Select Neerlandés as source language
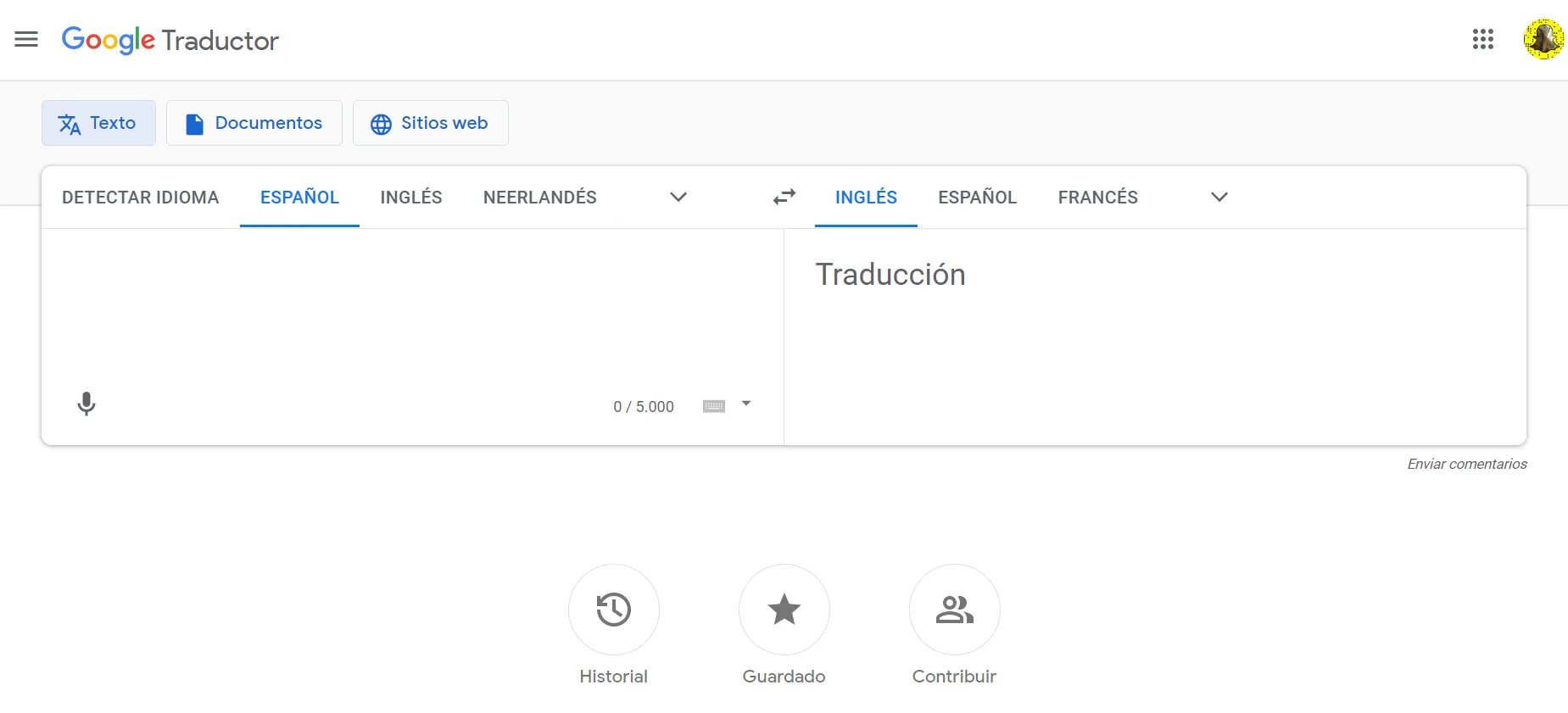Viewport: 1568px width, 713px height. pyautogui.click(x=540, y=197)
